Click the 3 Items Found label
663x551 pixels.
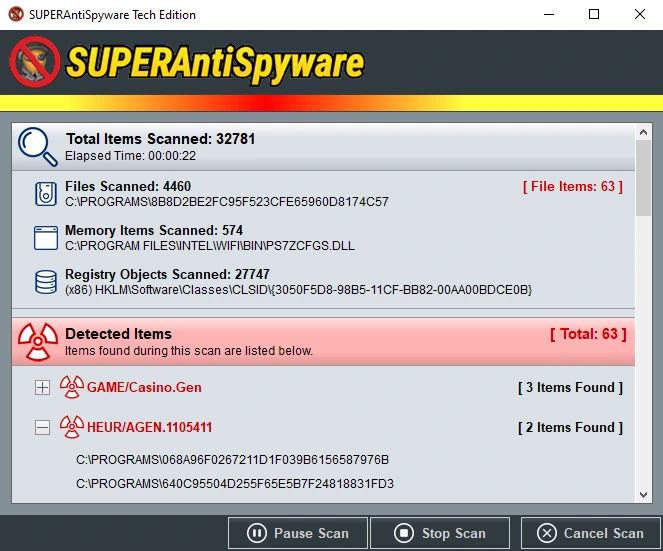570,387
